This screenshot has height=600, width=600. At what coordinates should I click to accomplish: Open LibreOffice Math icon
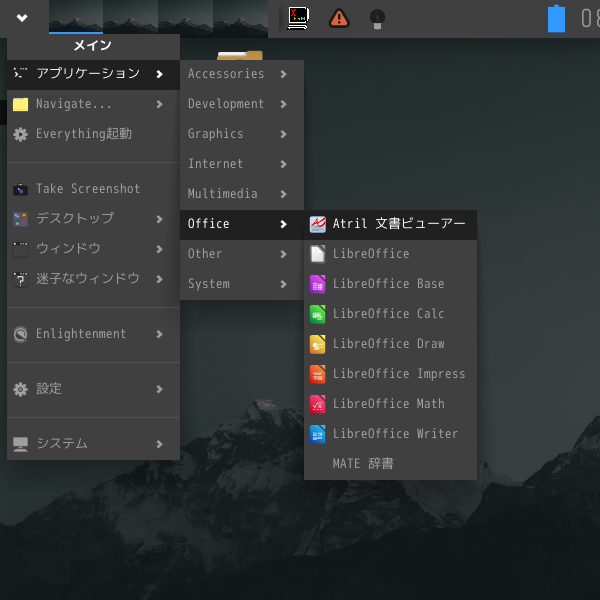317,404
